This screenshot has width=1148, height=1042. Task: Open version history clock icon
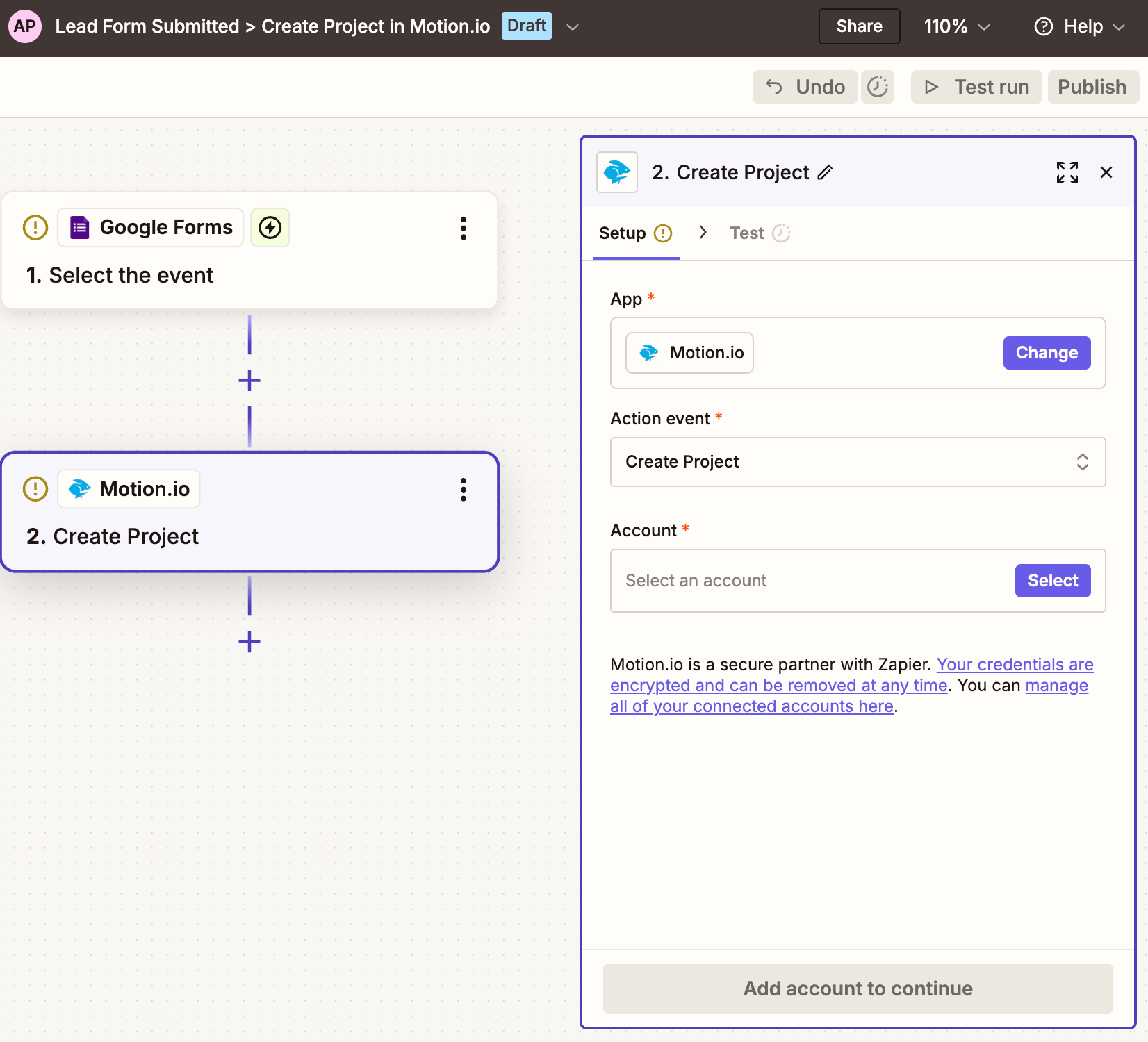tap(878, 87)
